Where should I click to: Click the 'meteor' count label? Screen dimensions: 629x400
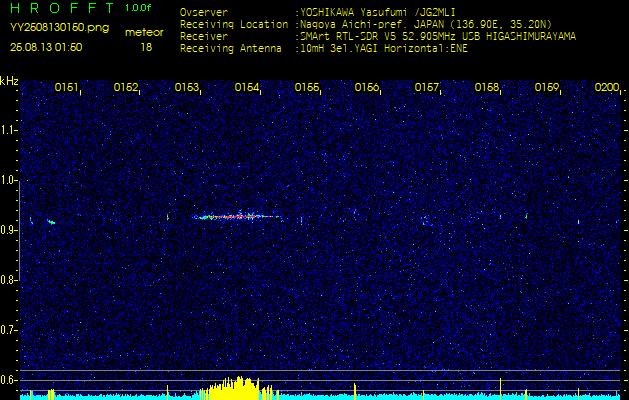[144, 33]
